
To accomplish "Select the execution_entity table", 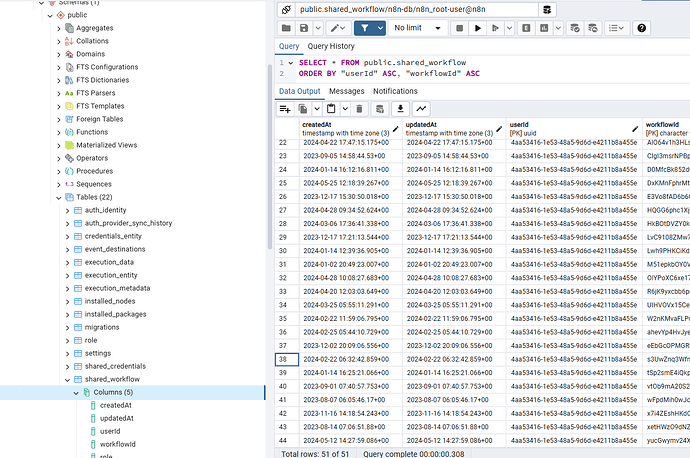I will point(111,275).
